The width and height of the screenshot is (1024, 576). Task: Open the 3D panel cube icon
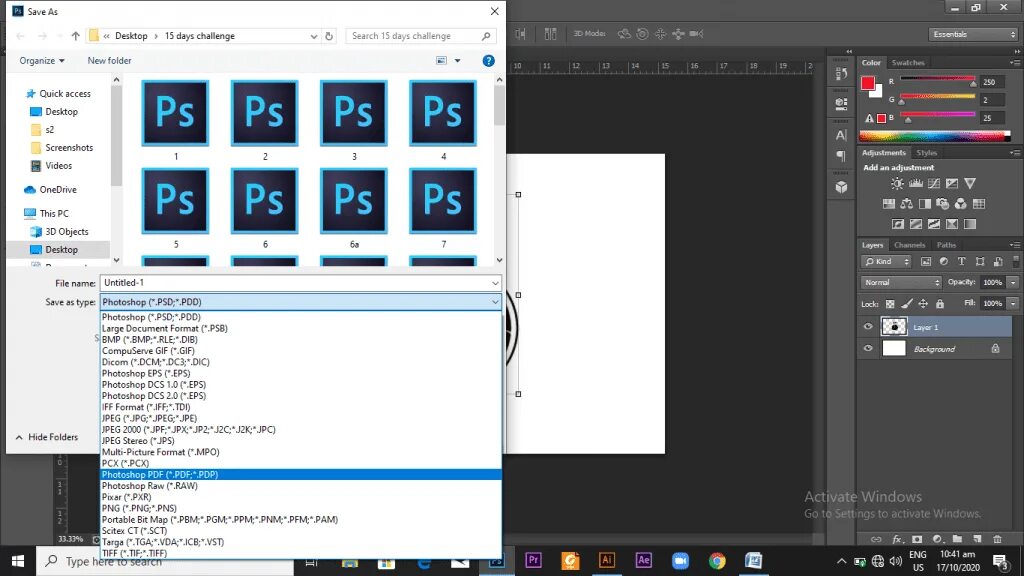point(841,187)
